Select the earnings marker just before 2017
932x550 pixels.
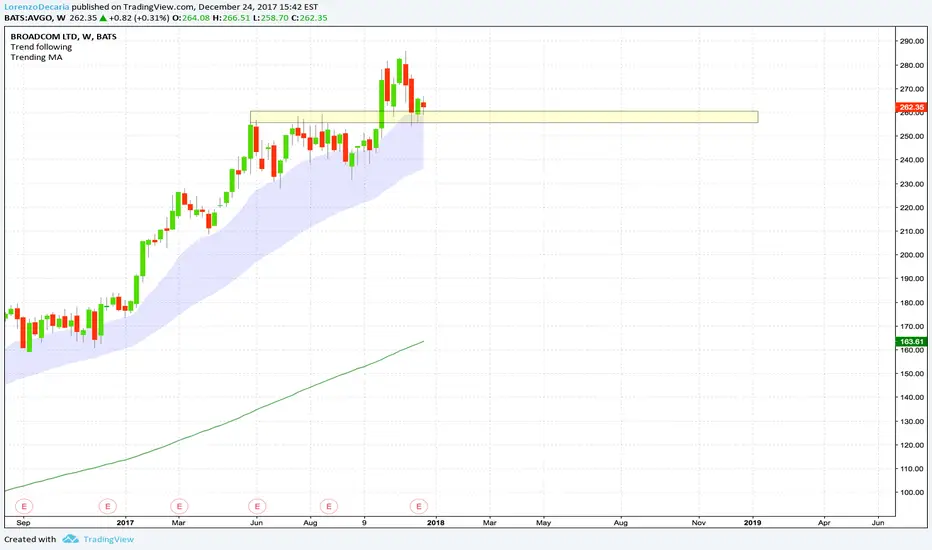tap(108, 507)
